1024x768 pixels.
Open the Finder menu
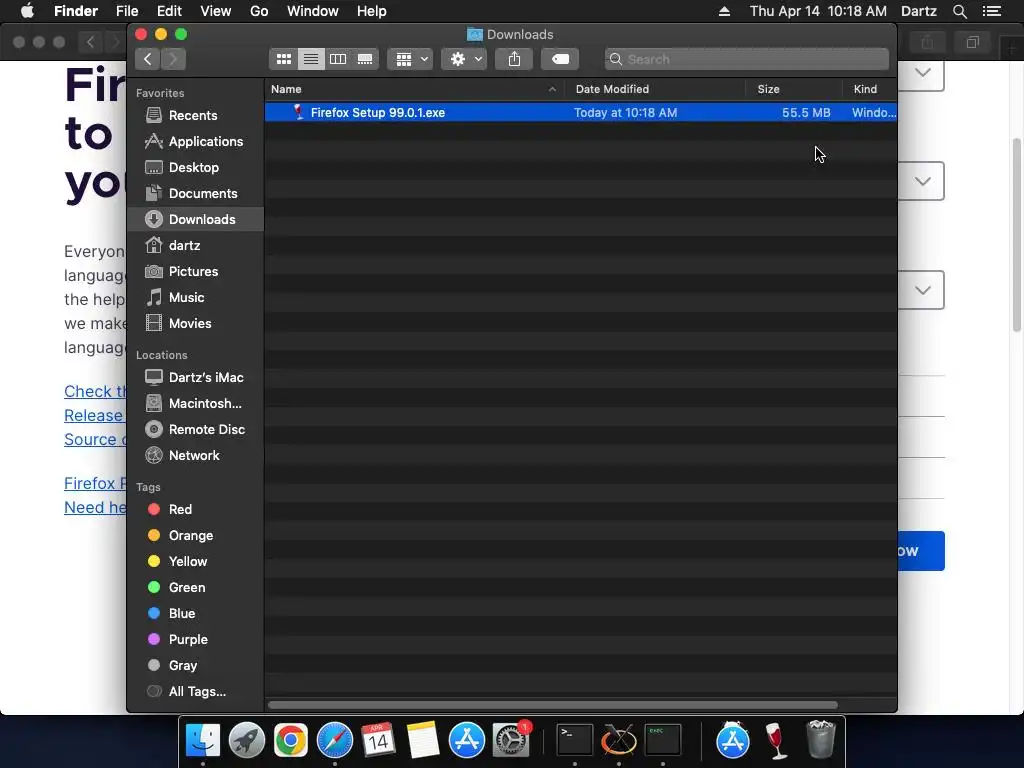(x=76, y=11)
